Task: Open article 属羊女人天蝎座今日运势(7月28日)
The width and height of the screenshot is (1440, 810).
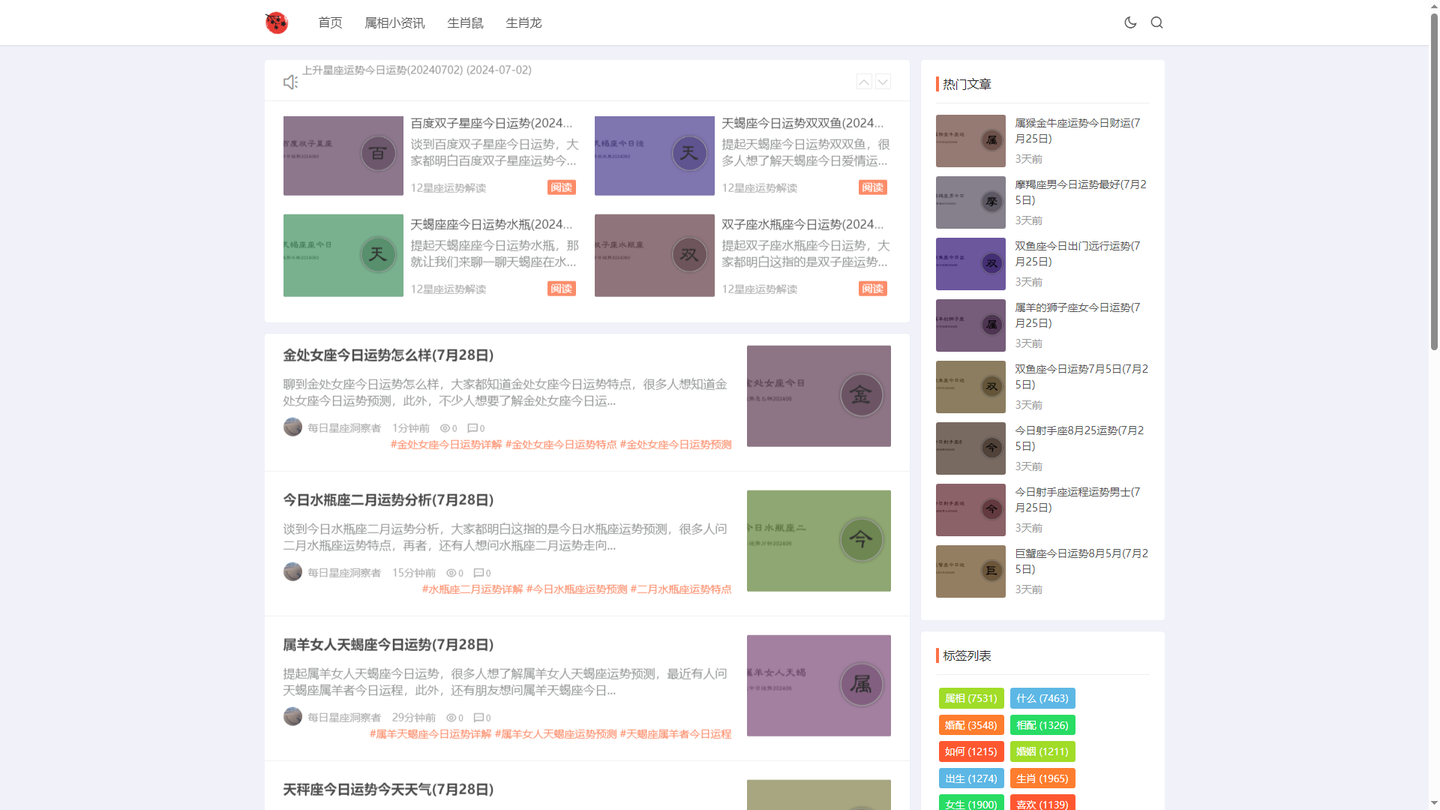Action: (388, 645)
